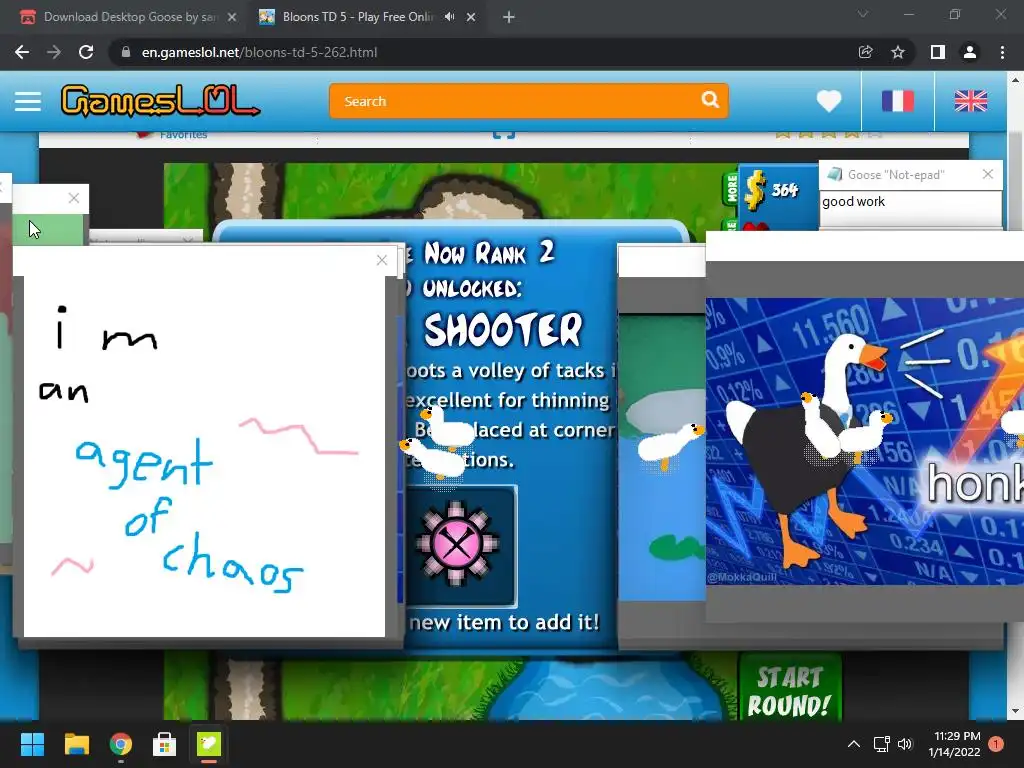
Task: Click the fullscreen icon above the game
Action: 504,135
